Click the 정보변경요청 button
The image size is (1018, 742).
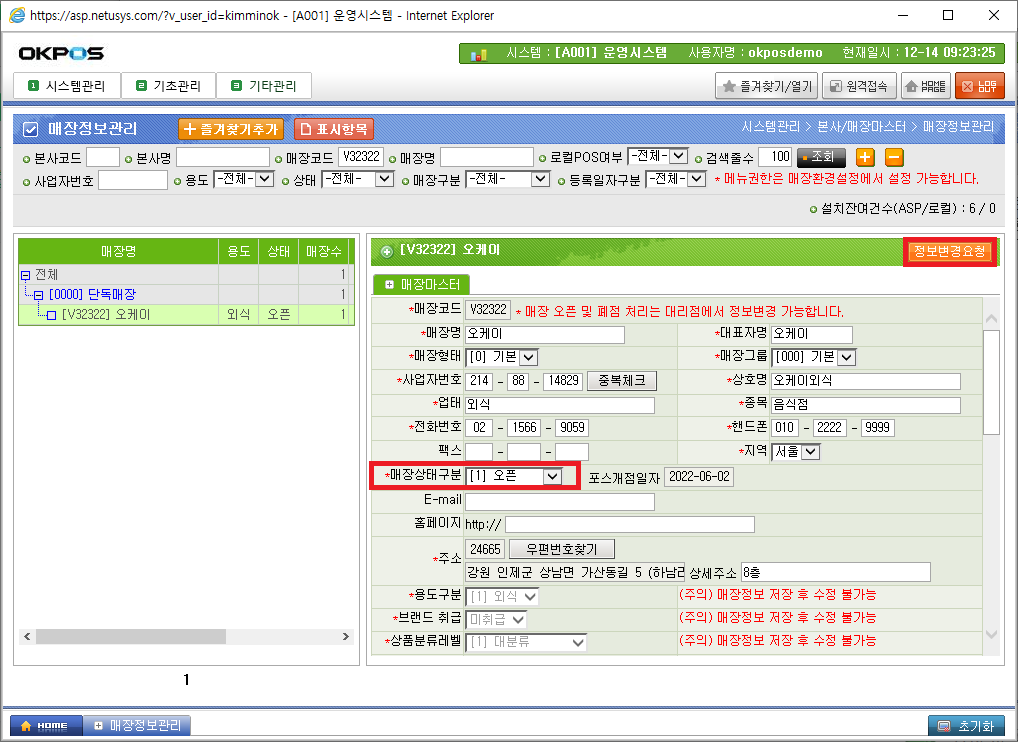(949, 251)
